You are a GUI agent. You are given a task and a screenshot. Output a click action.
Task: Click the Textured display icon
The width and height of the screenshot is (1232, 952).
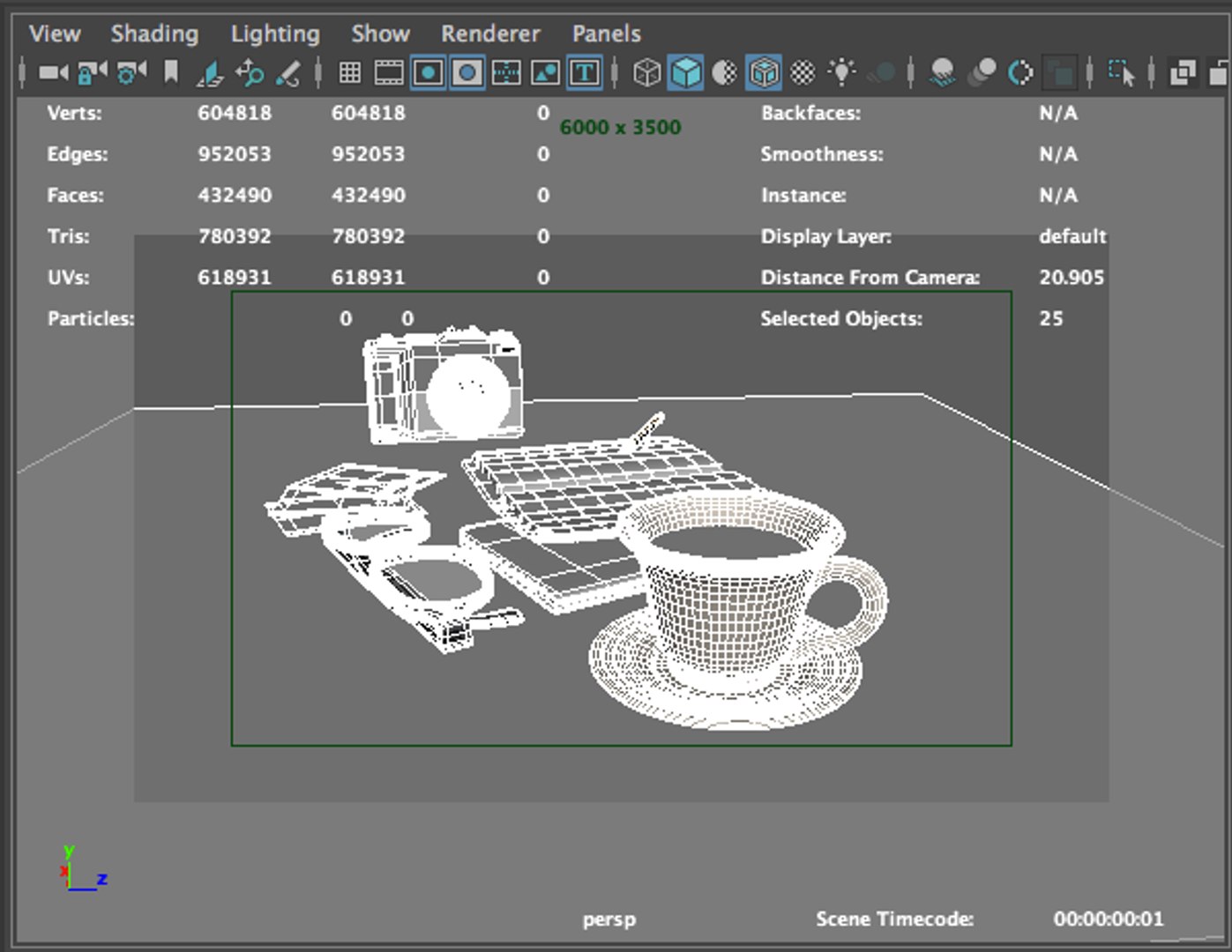(x=803, y=72)
